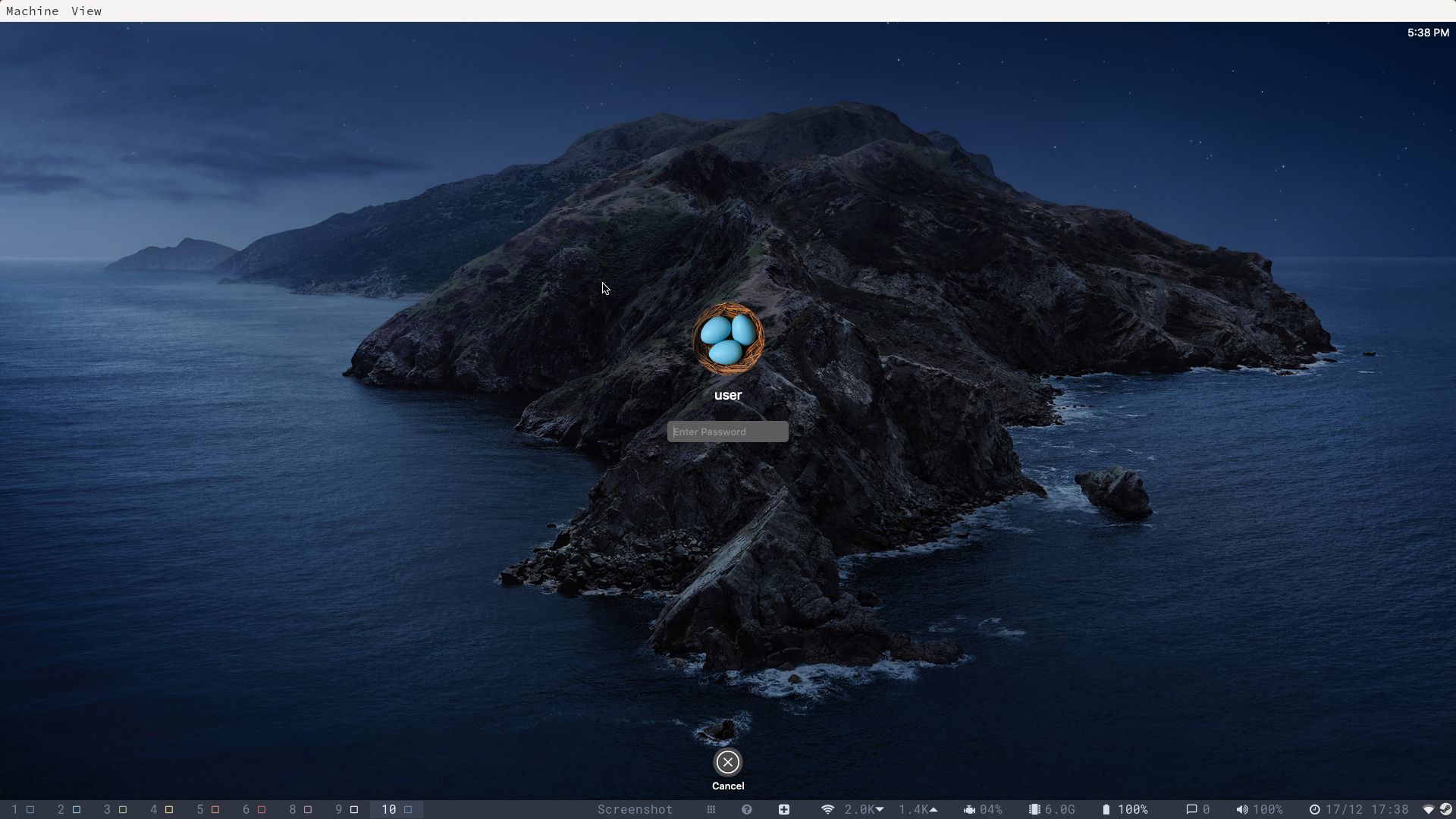Mute audio by clicking the volume icon
The image size is (1456, 819).
tap(1242, 809)
